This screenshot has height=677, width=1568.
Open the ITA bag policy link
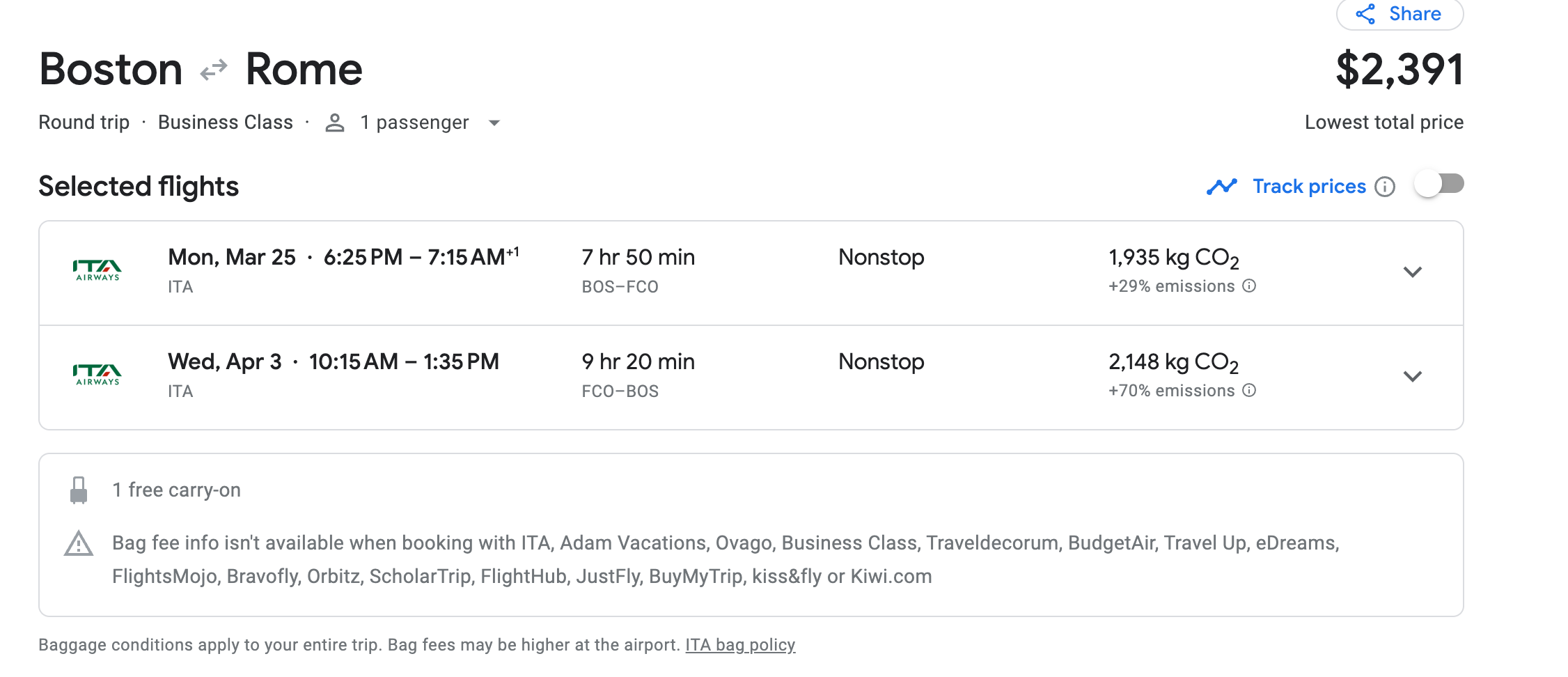pyautogui.click(x=740, y=645)
